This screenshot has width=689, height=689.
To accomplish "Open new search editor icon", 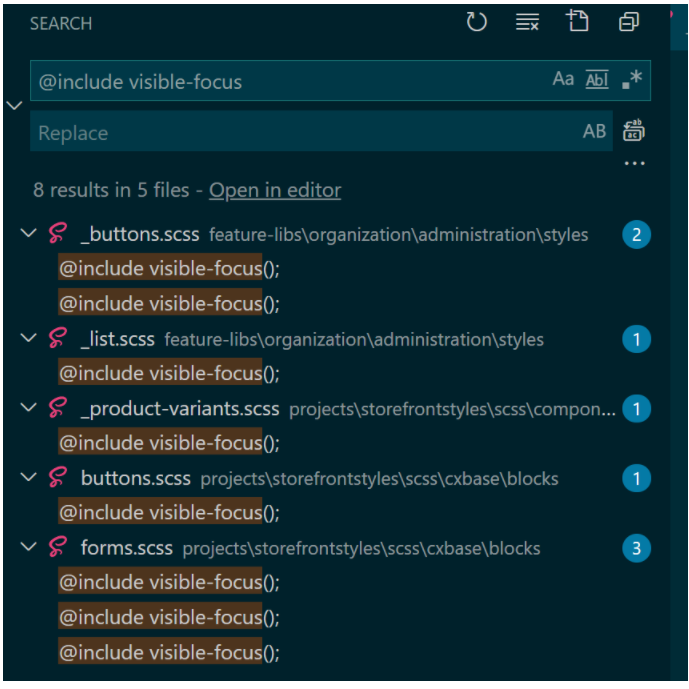I will pos(577,21).
